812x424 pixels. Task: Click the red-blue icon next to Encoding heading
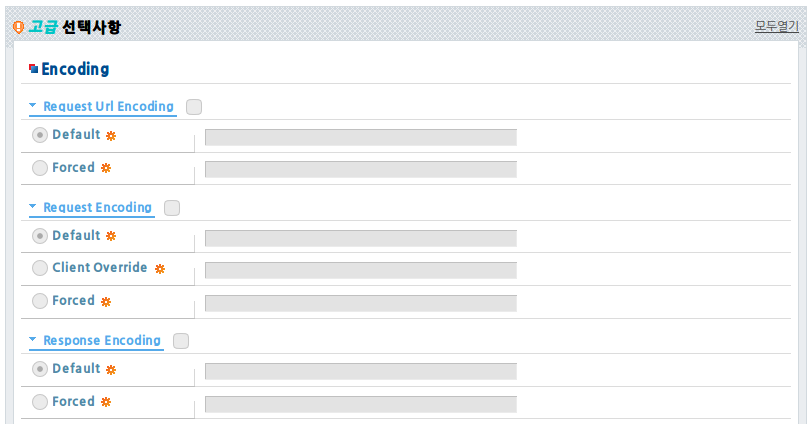[x=33, y=68]
